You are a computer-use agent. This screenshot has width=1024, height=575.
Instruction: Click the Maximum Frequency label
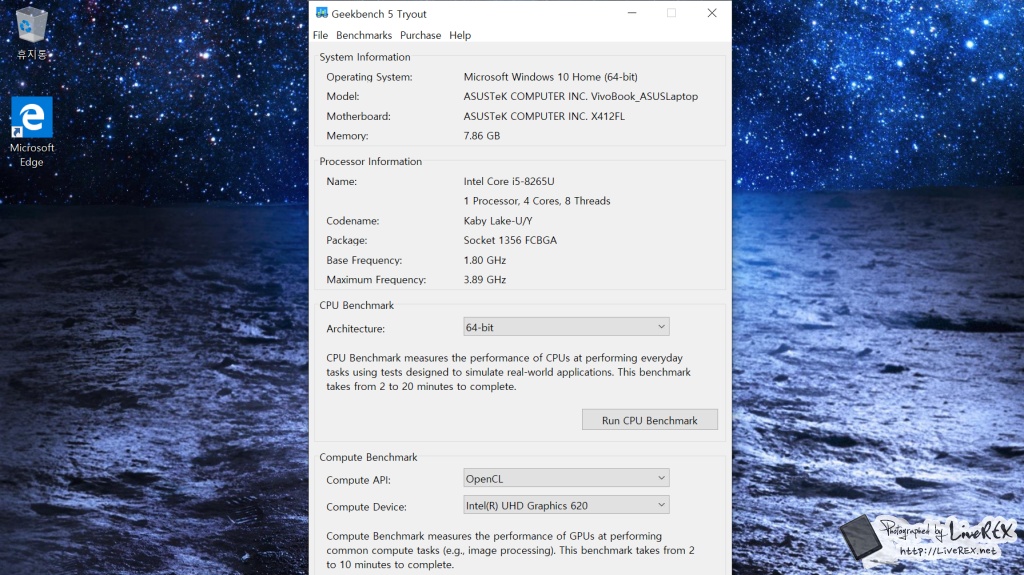pyautogui.click(x=376, y=279)
